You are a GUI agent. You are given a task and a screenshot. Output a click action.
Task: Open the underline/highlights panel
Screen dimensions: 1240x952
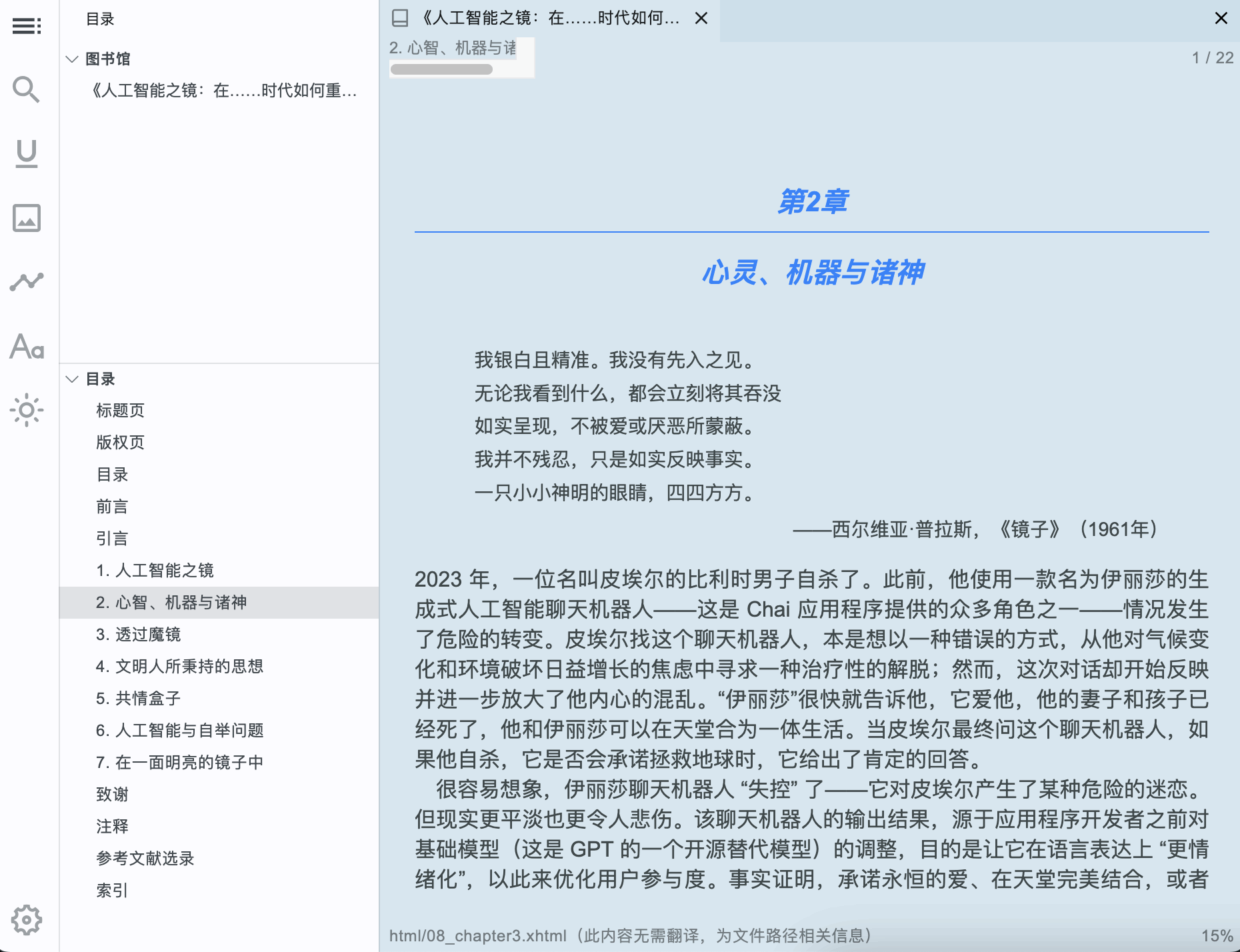[27, 153]
